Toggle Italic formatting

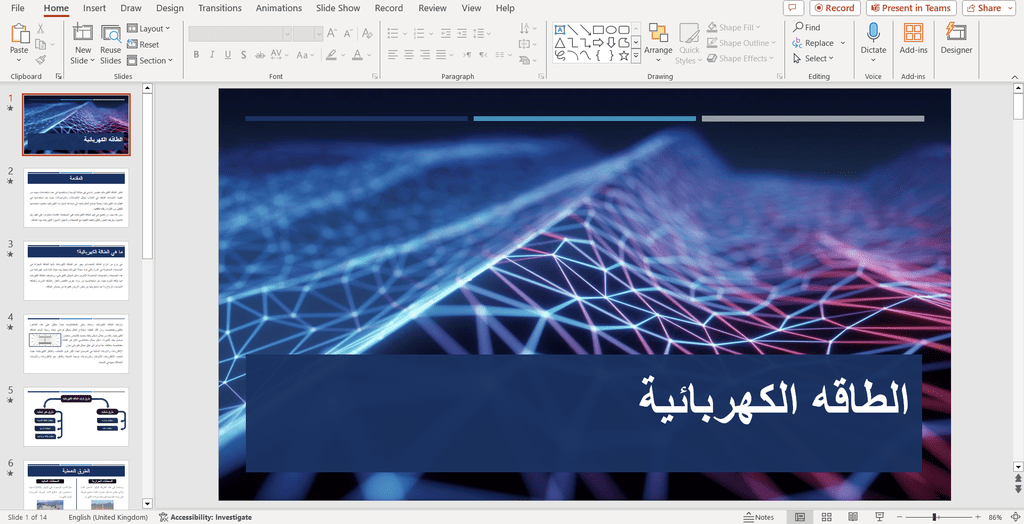[x=212, y=55]
